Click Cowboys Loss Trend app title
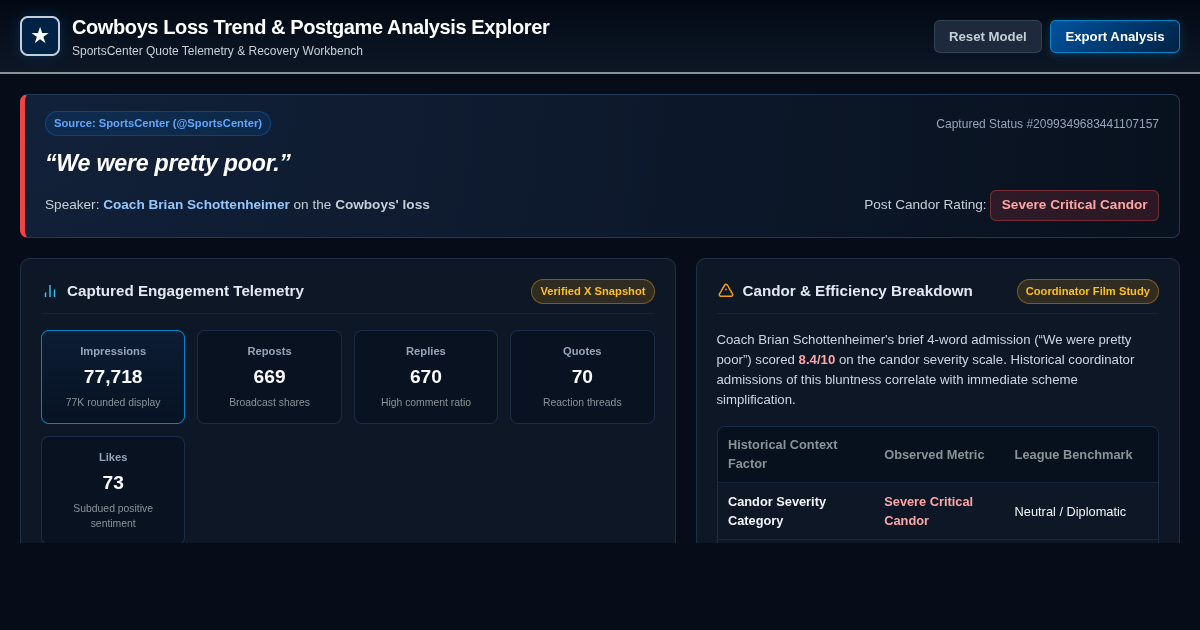 (311, 28)
